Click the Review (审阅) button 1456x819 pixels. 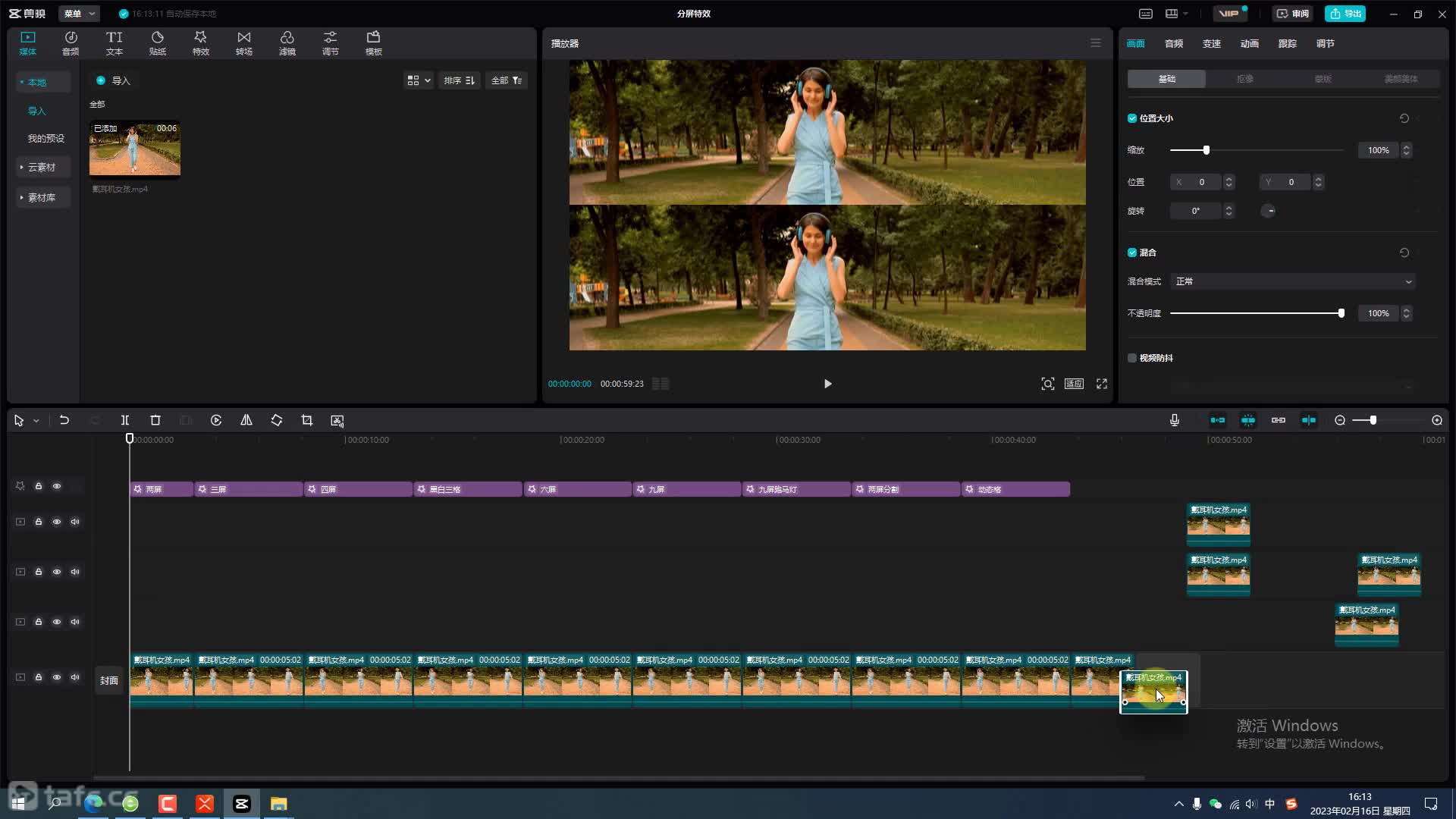click(x=1292, y=14)
